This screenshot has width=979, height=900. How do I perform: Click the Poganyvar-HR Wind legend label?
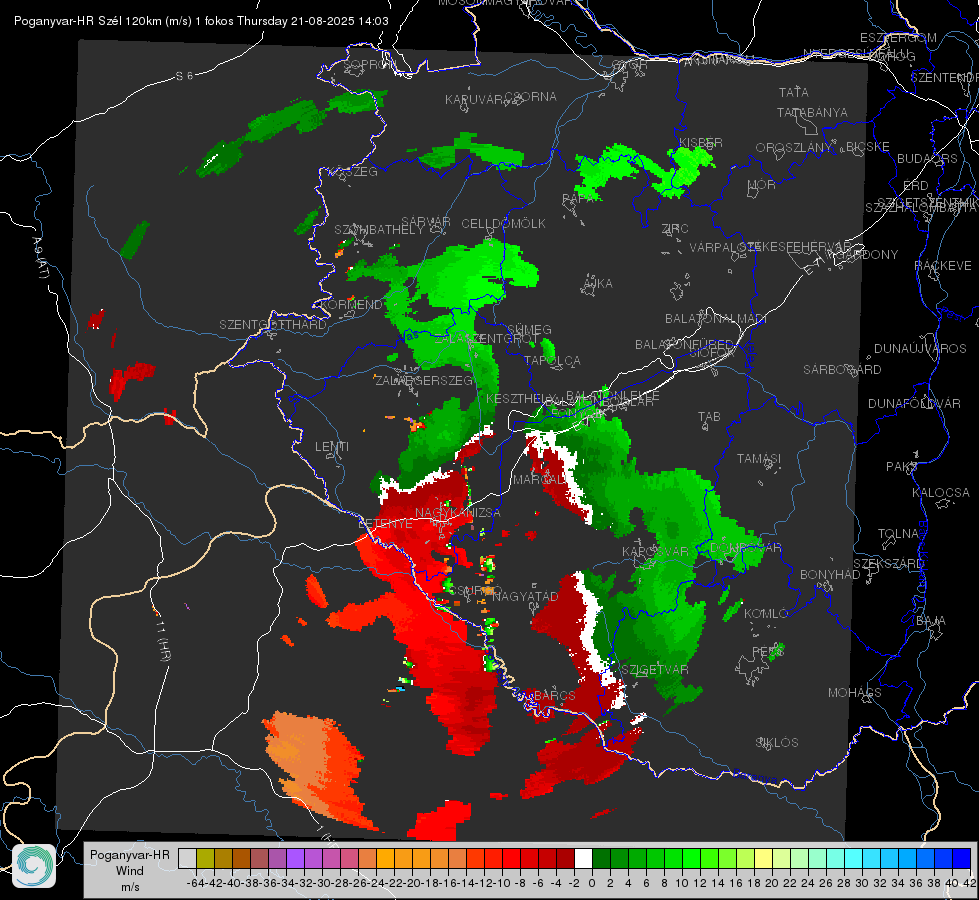(130, 870)
